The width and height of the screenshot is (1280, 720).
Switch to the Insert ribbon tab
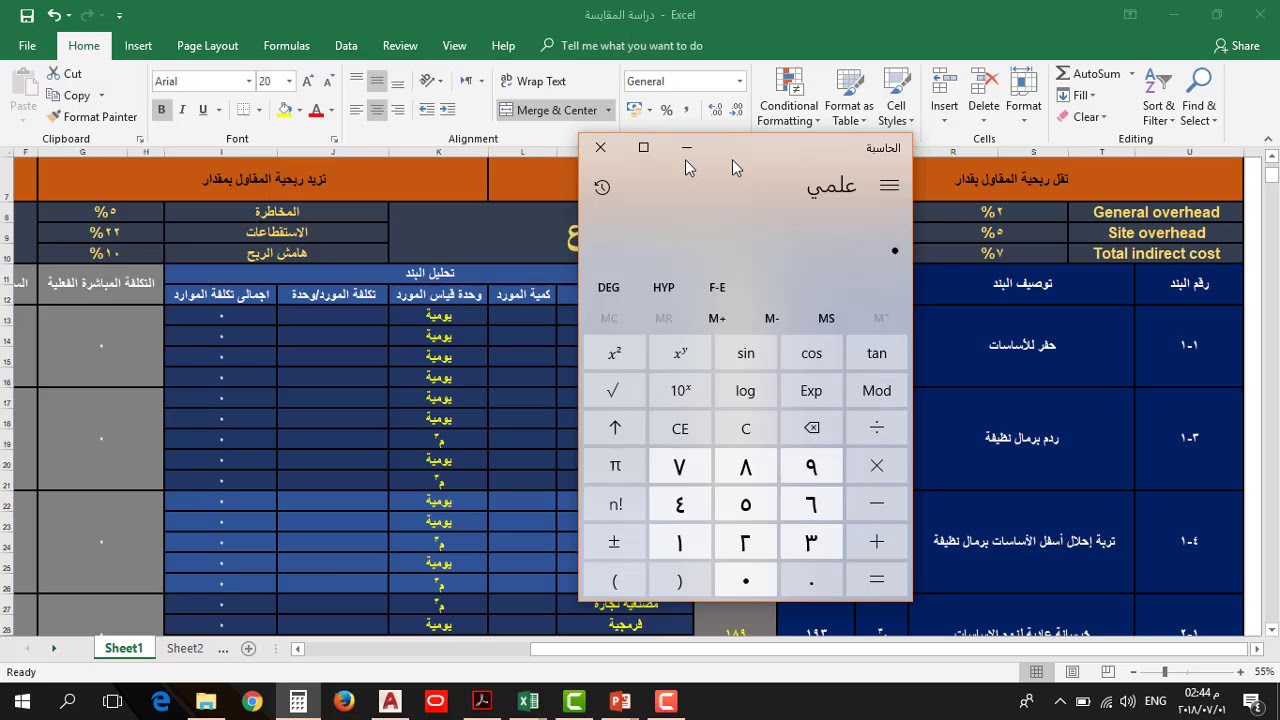138,46
